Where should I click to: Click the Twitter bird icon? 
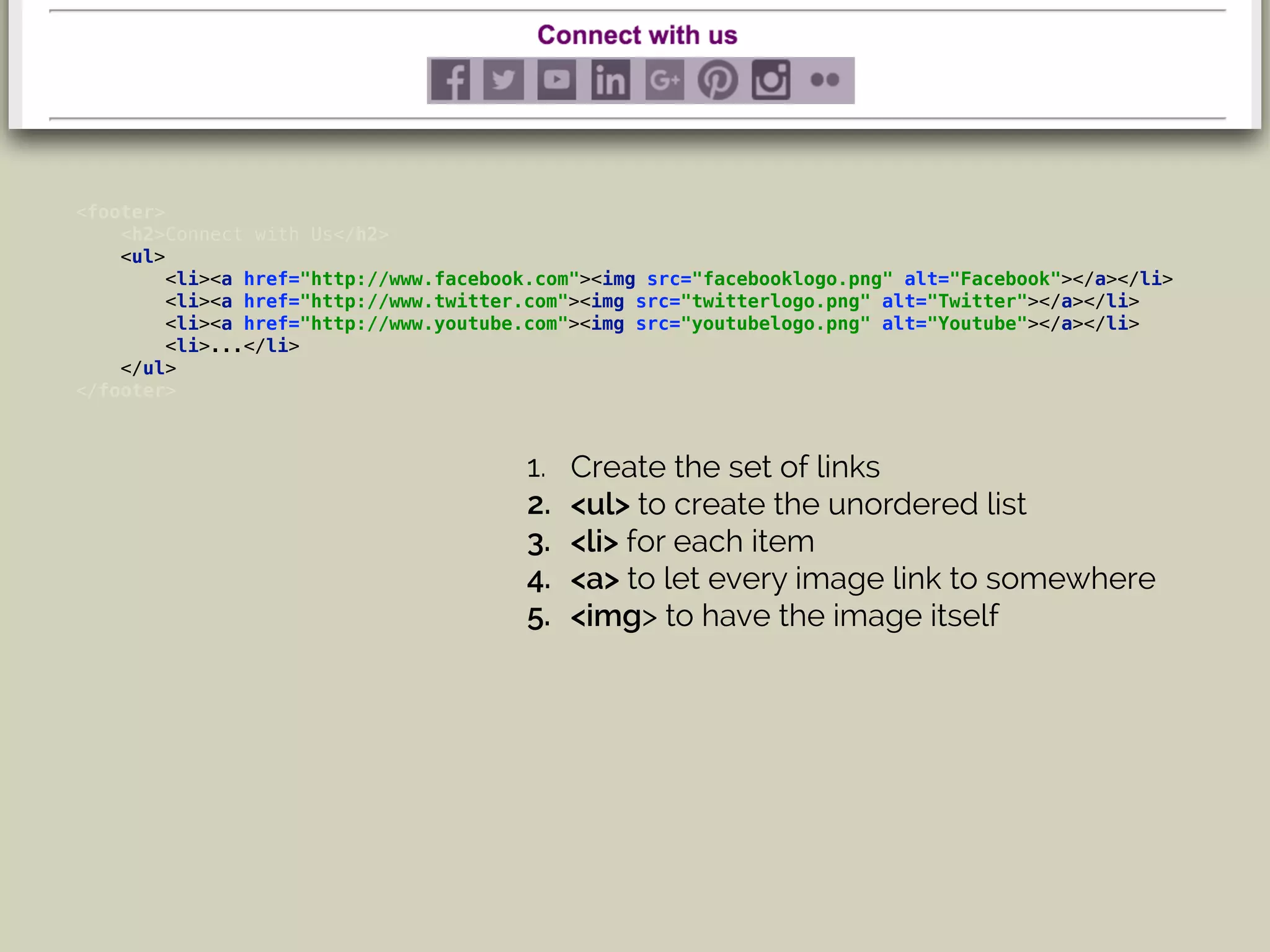(503, 80)
